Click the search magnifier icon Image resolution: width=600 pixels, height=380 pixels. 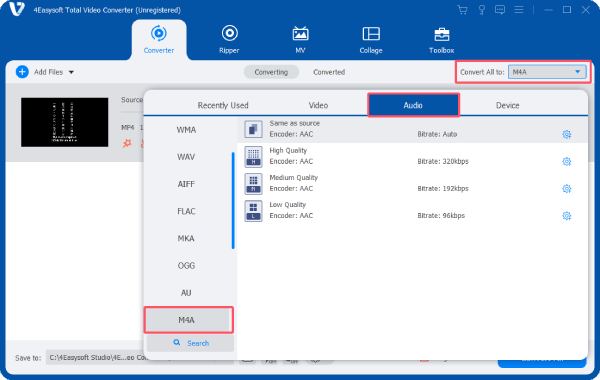click(x=176, y=342)
